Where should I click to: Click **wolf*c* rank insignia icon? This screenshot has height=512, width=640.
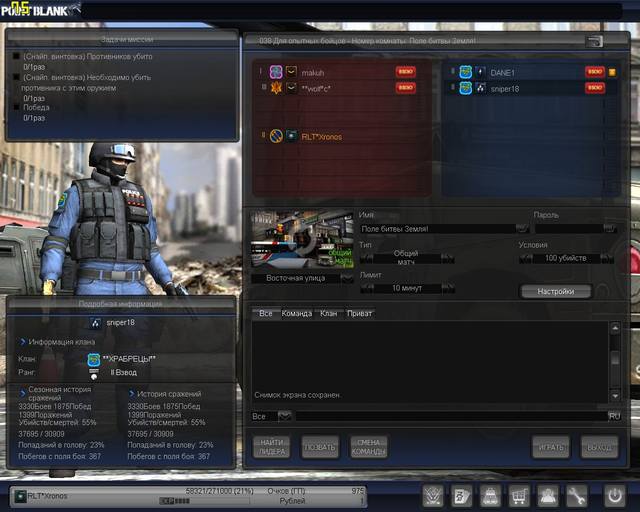[291, 88]
